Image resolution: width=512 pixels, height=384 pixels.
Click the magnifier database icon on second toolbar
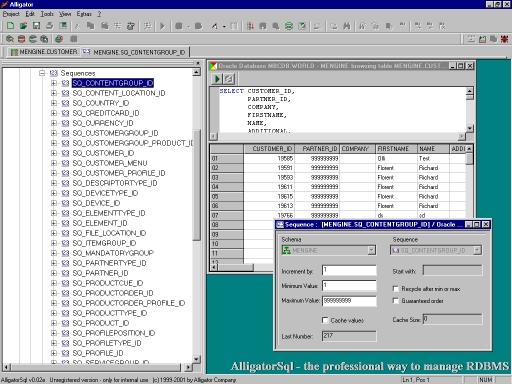pyautogui.click(x=10, y=39)
